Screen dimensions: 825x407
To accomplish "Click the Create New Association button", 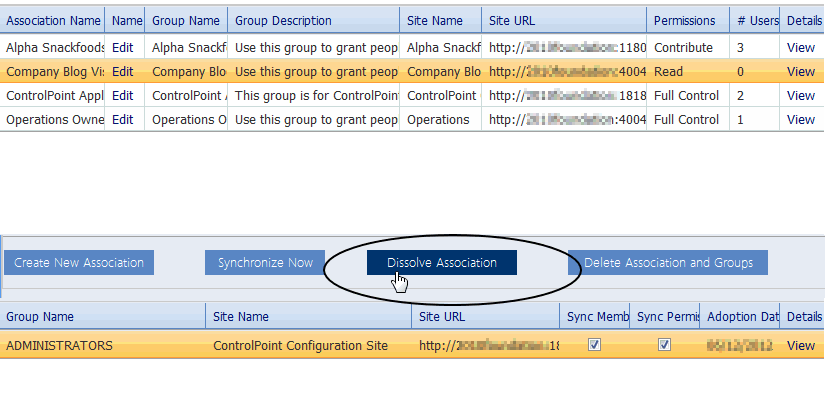I will (79, 262).
